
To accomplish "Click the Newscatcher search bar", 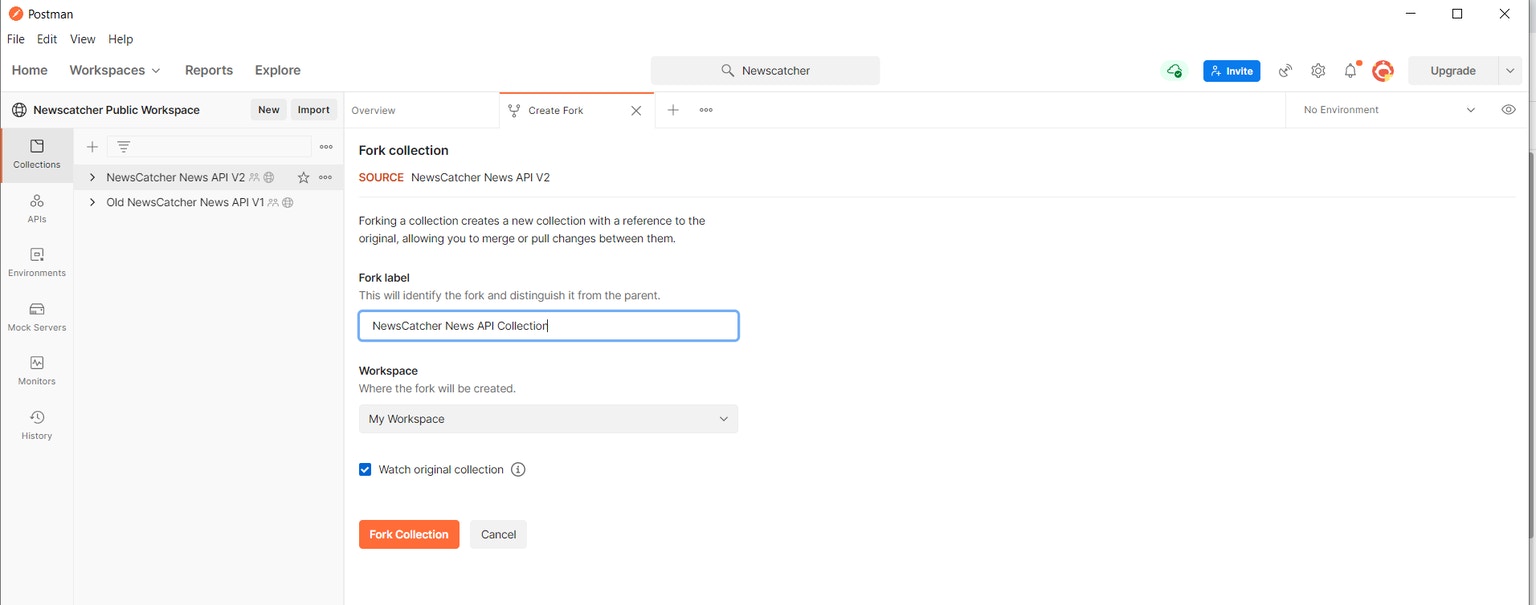I will pos(765,71).
